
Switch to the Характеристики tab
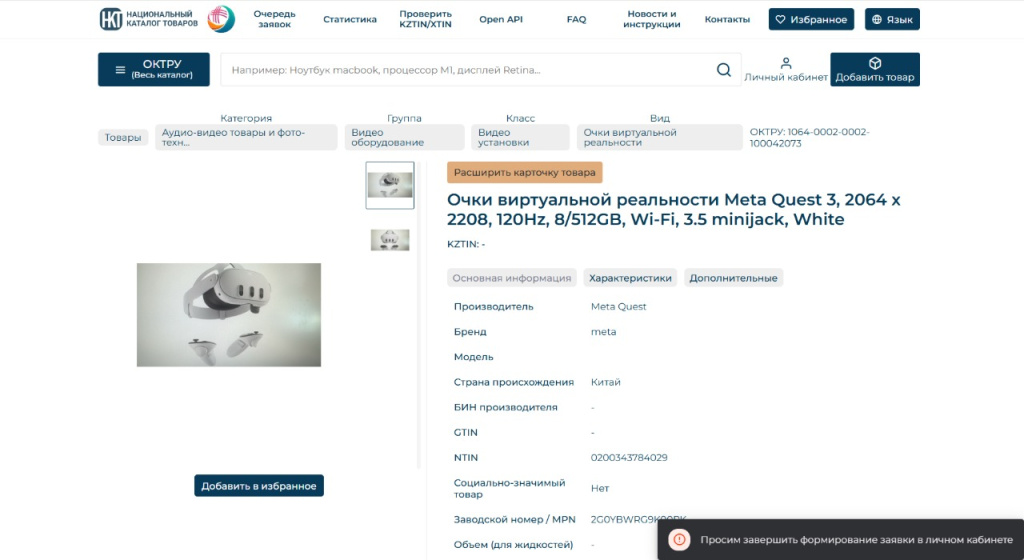(630, 278)
